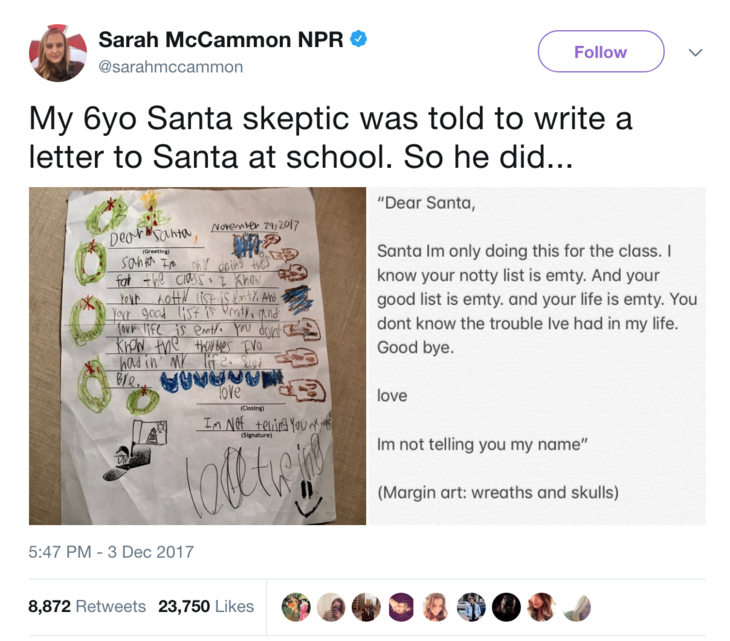Click the @sarahmccammon handle
The height and width of the screenshot is (641, 730).
click(x=170, y=67)
